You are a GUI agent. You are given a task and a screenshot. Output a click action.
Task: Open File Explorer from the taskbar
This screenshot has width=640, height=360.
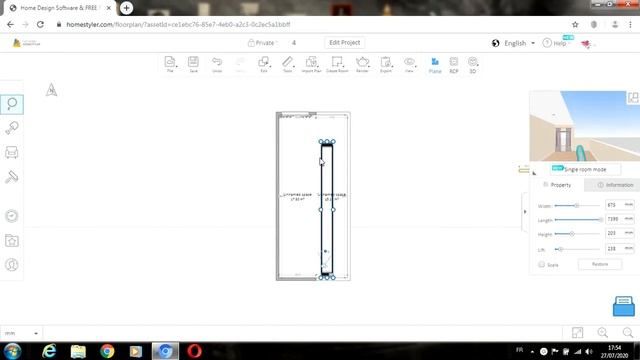click(78, 351)
